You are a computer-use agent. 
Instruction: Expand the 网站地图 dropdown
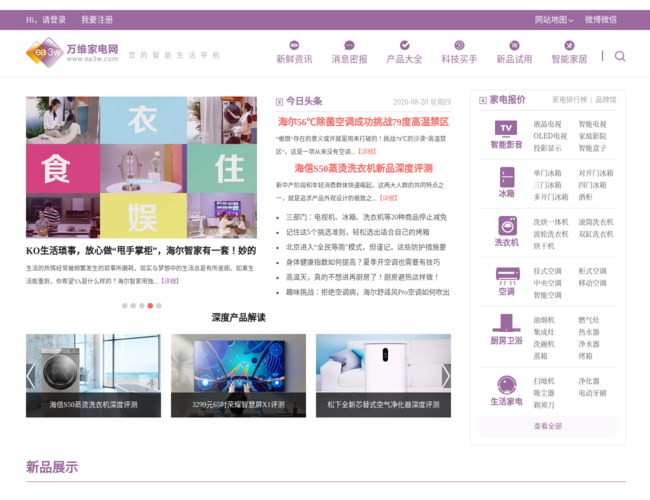(554, 19)
